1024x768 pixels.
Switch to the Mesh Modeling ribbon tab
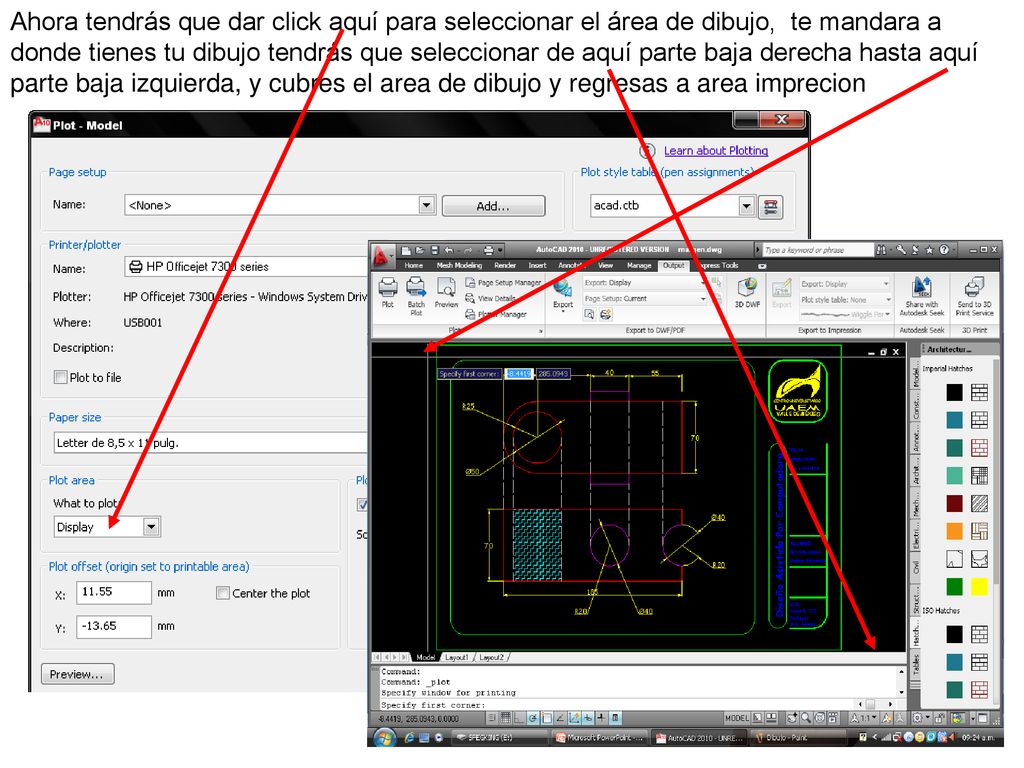459,265
